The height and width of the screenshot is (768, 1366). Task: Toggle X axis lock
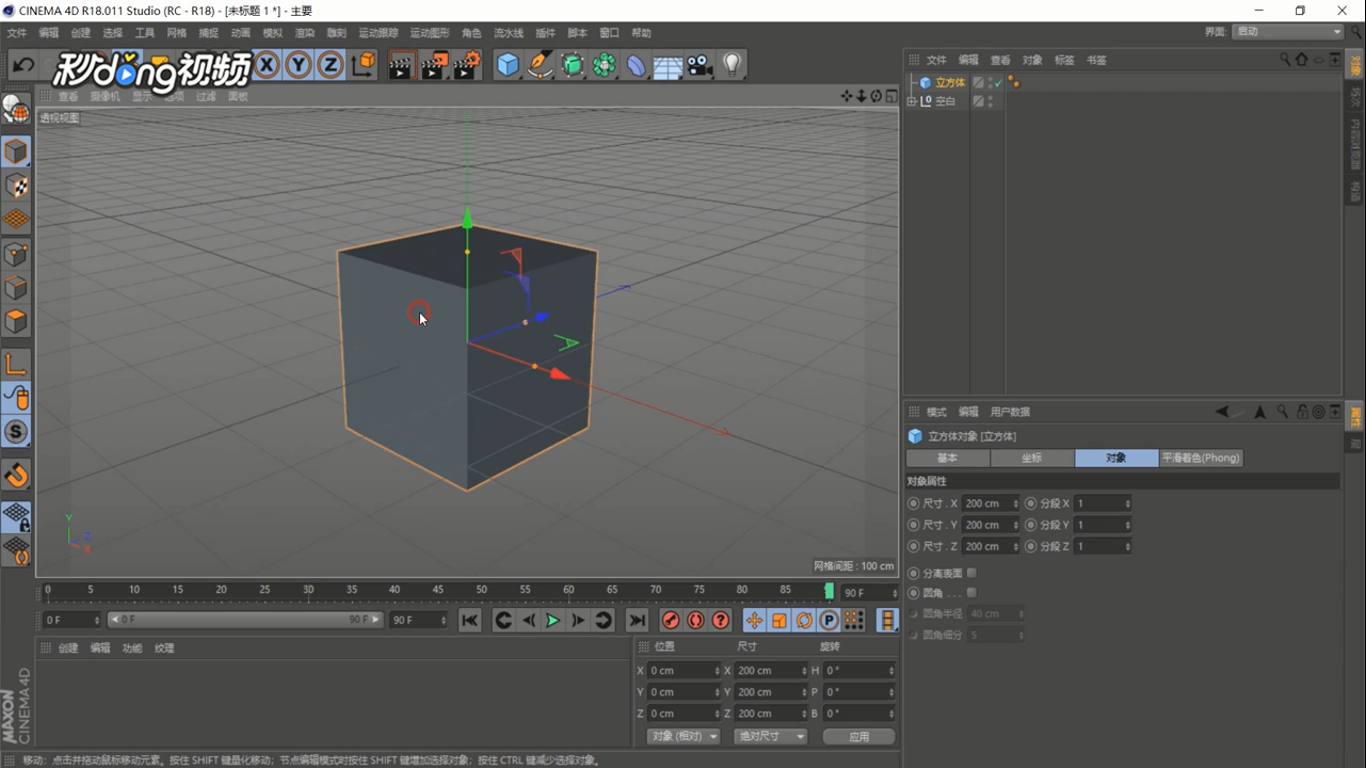coord(266,65)
